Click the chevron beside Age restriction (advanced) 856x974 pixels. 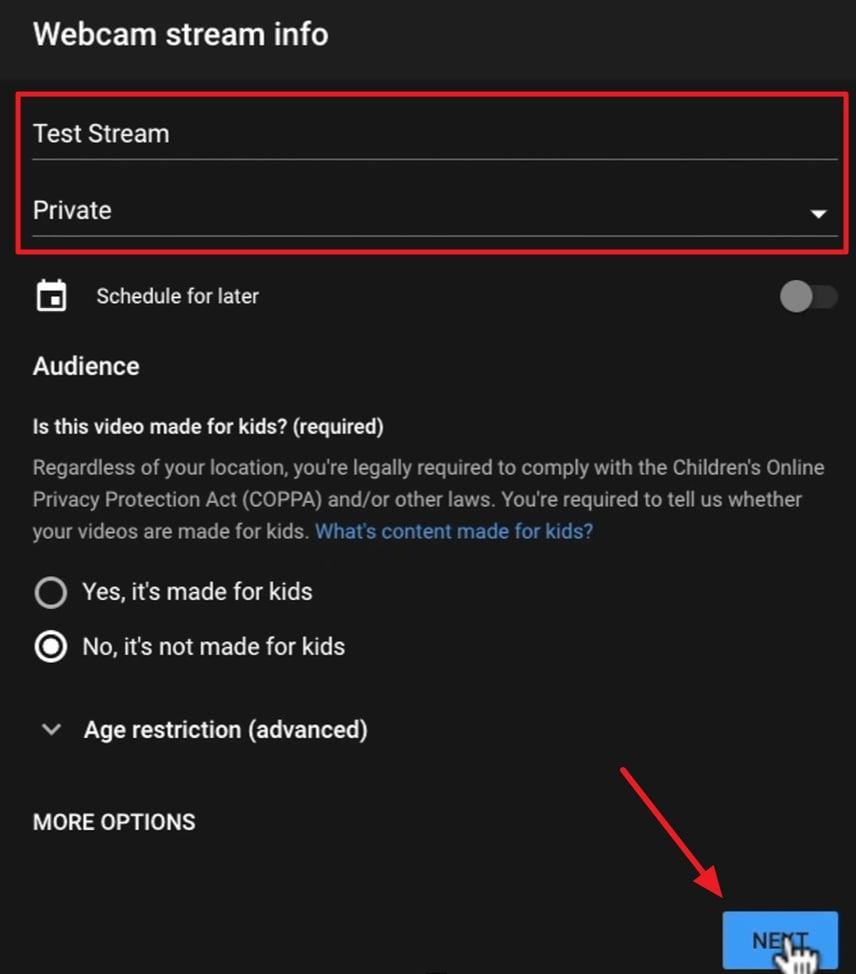51,730
